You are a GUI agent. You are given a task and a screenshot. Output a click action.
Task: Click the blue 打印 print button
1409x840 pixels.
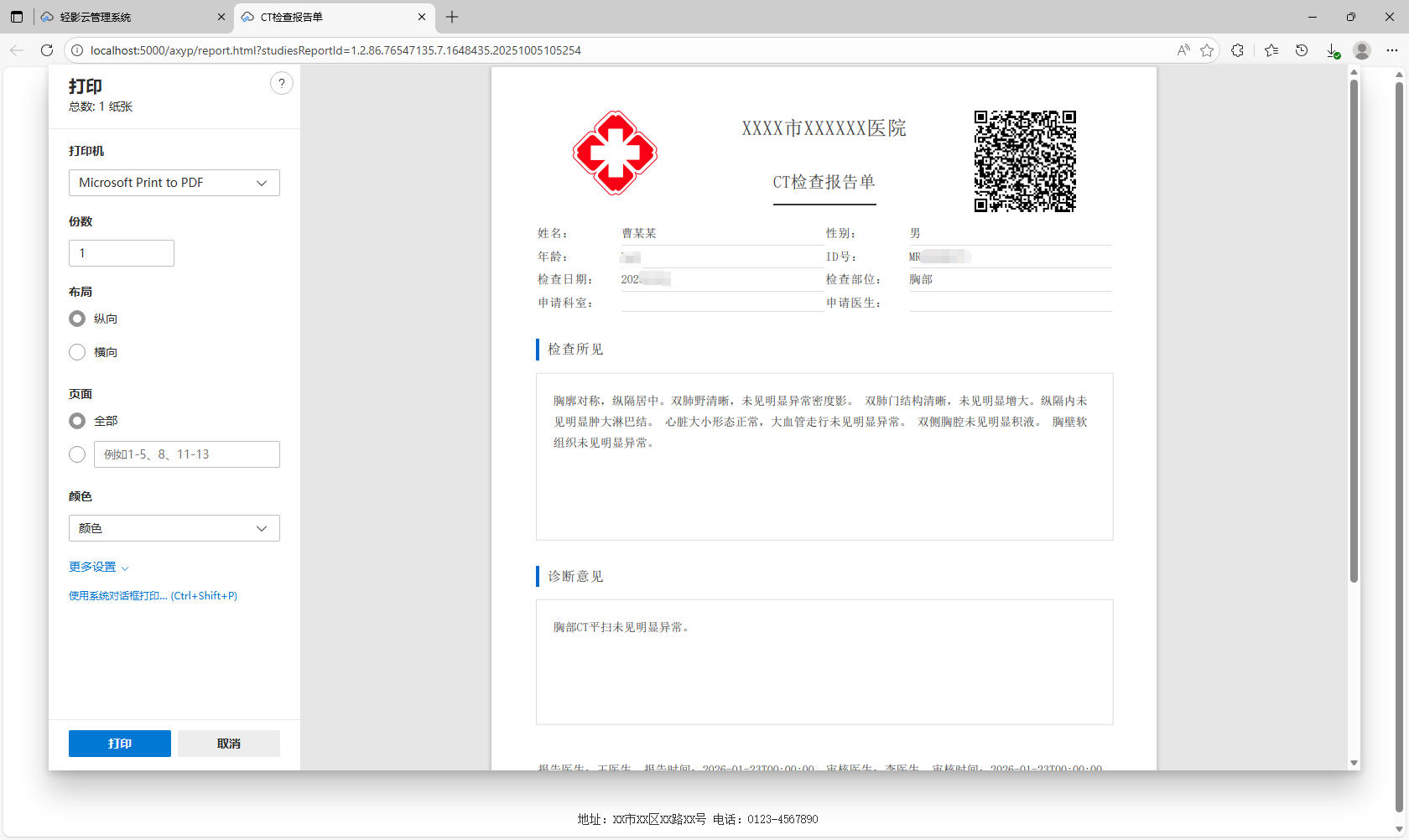tap(119, 744)
